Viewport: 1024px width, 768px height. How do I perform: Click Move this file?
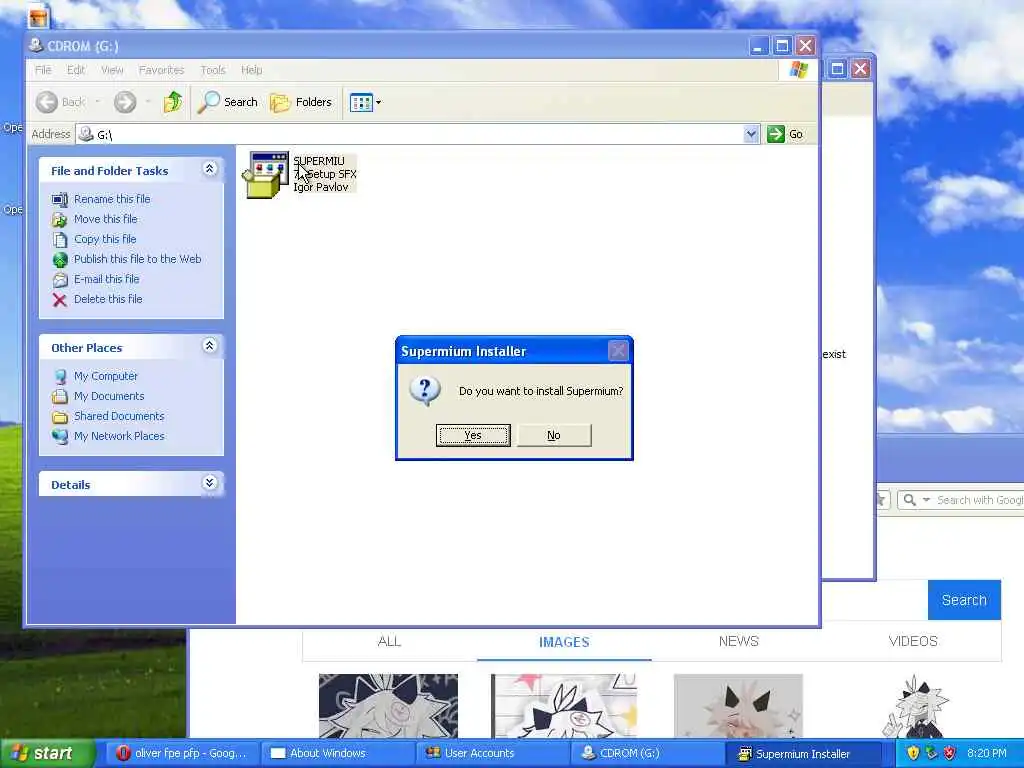[106, 219]
